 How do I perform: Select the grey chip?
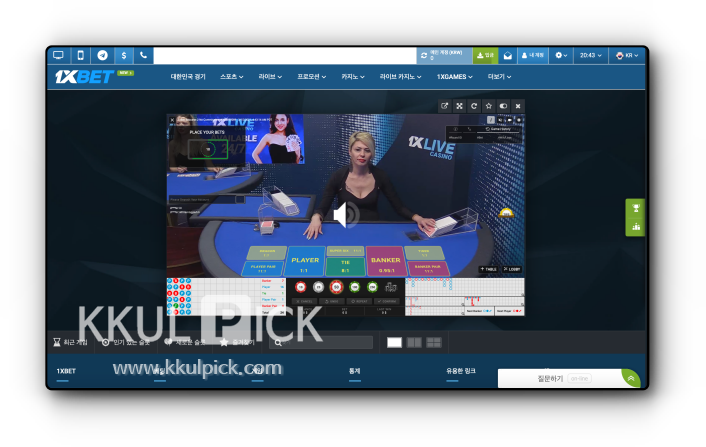click(x=318, y=287)
